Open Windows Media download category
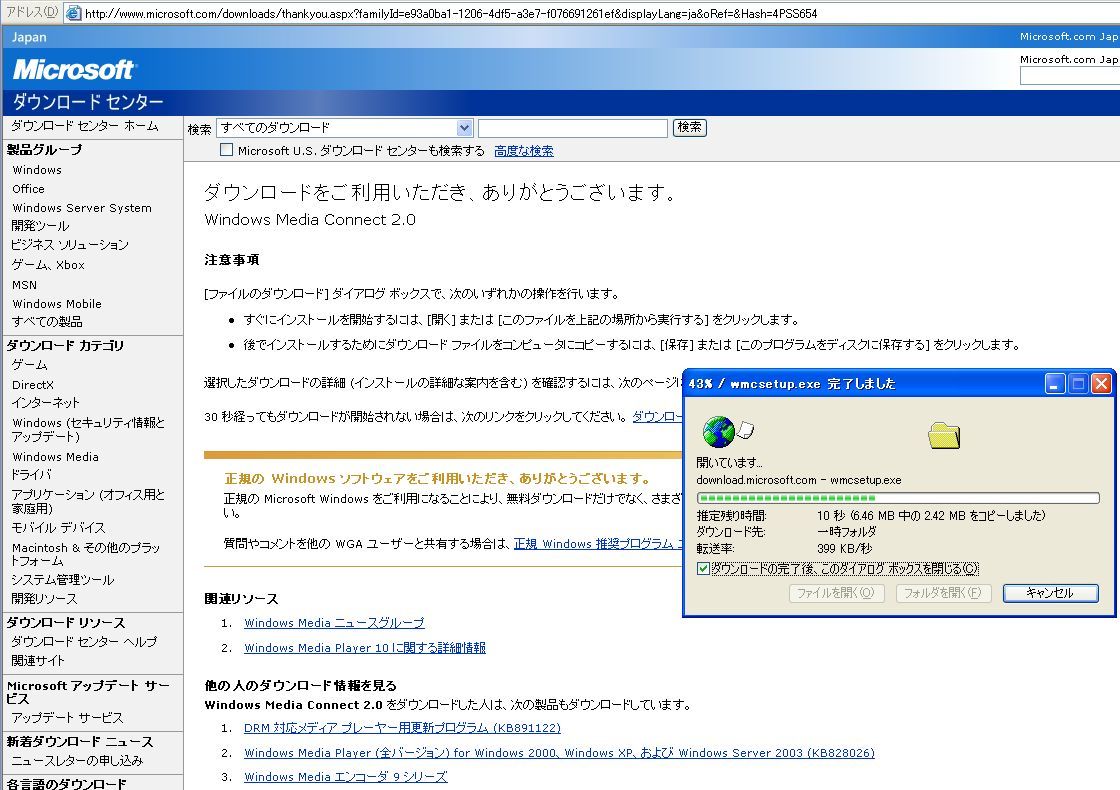The height and width of the screenshot is (790, 1120). [x=56, y=456]
